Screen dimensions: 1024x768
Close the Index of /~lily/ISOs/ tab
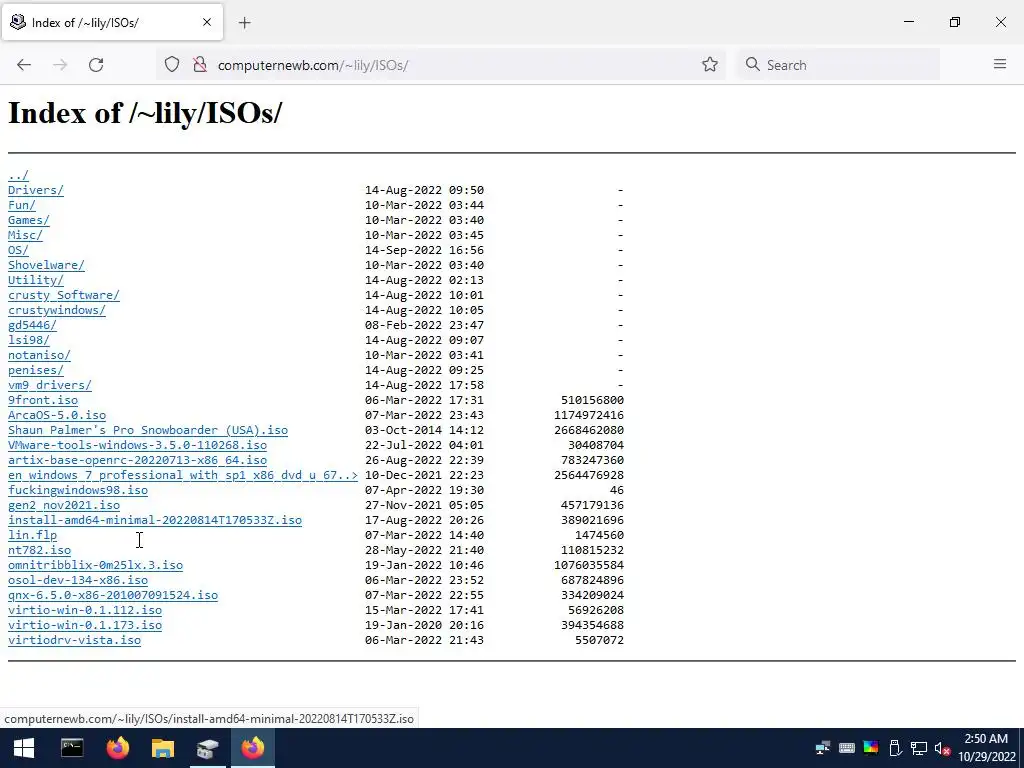click(207, 22)
